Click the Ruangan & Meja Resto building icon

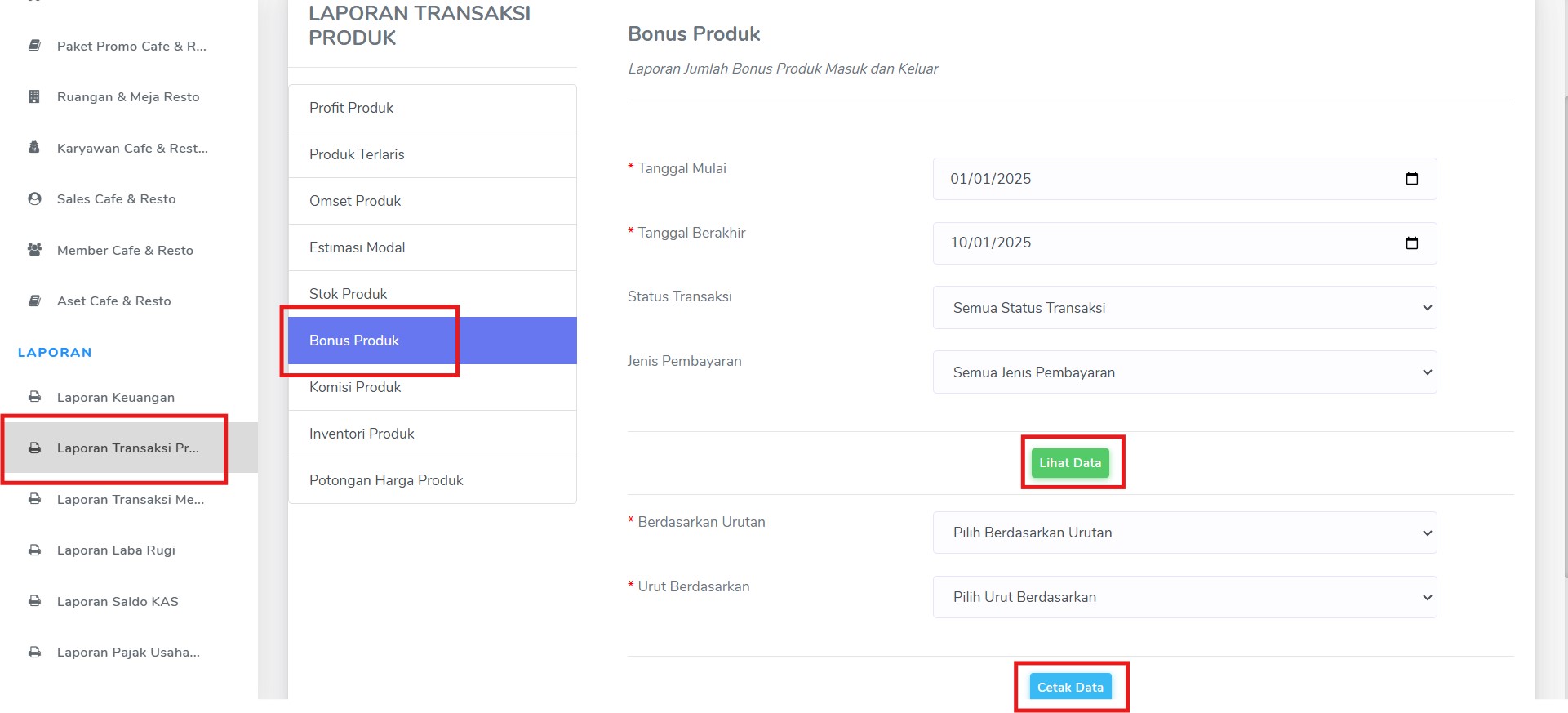coord(34,96)
